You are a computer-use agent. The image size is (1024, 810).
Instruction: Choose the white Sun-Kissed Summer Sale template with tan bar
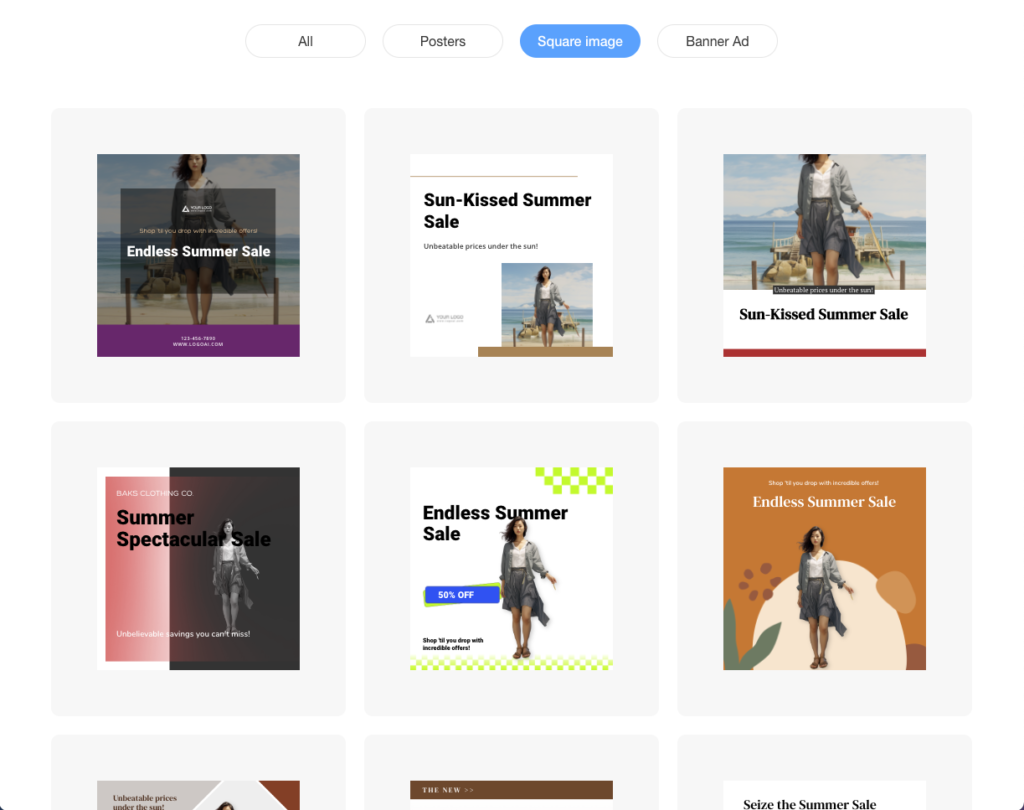click(x=511, y=255)
